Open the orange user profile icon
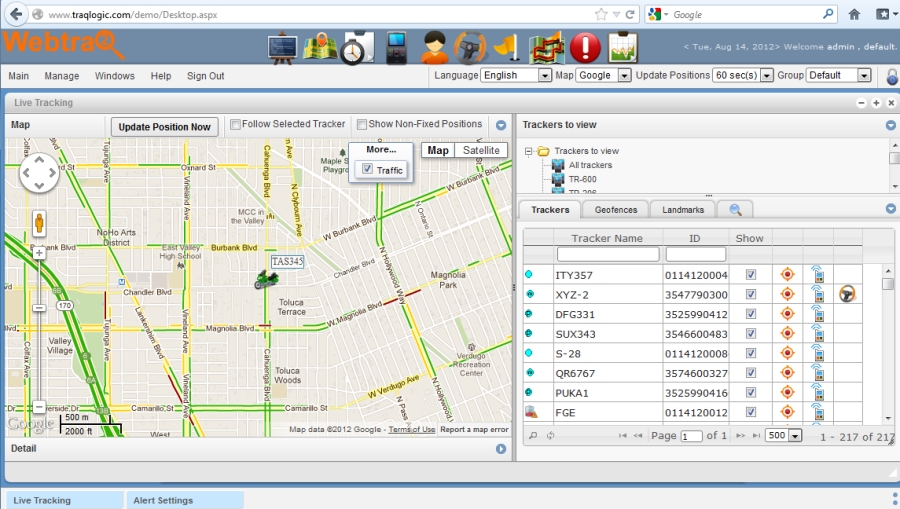Viewport: 900px width, 509px height. tap(435, 48)
